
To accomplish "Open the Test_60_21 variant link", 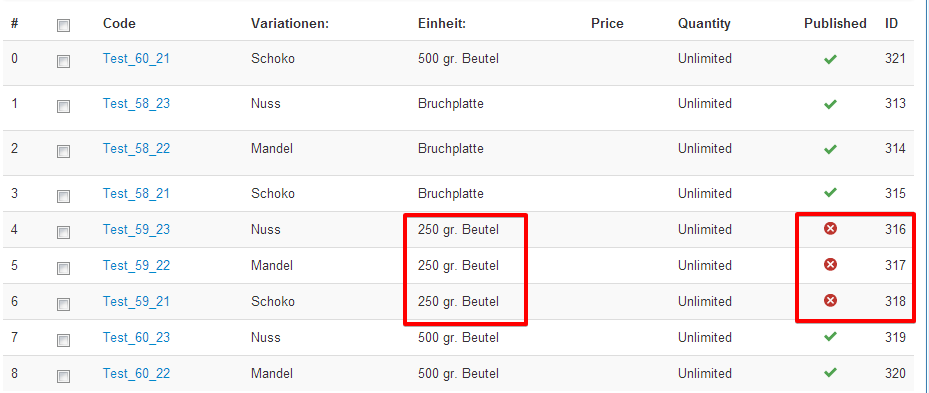I will (136, 59).
